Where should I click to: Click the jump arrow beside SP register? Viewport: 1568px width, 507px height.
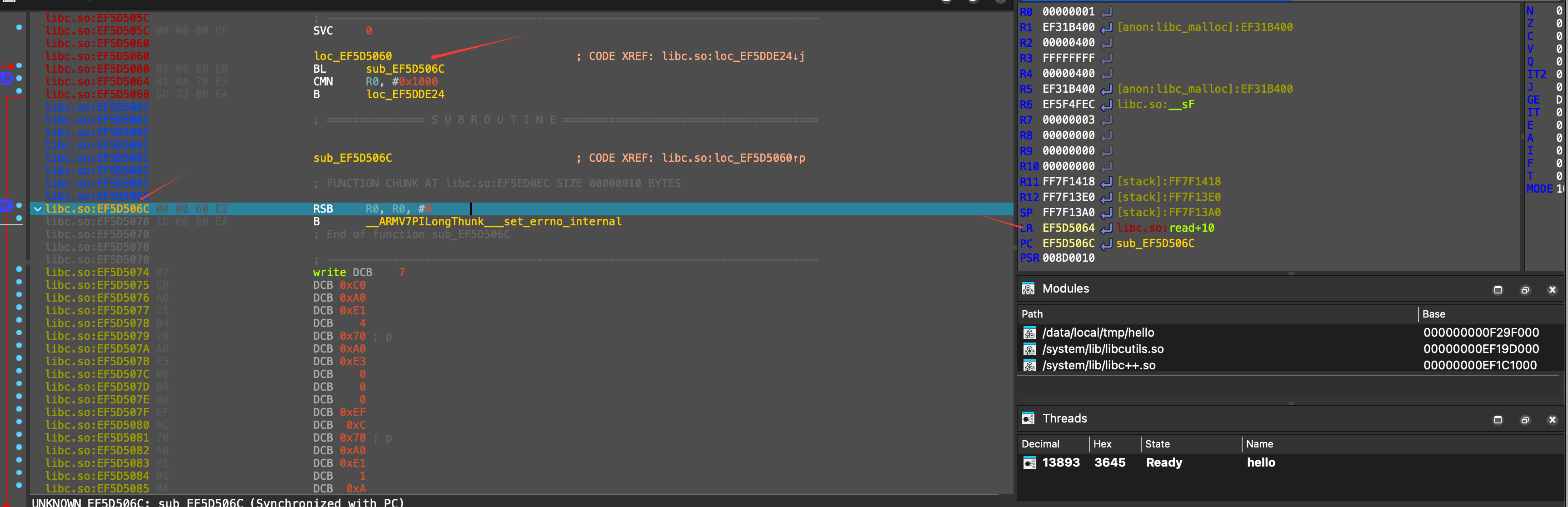(x=1106, y=213)
